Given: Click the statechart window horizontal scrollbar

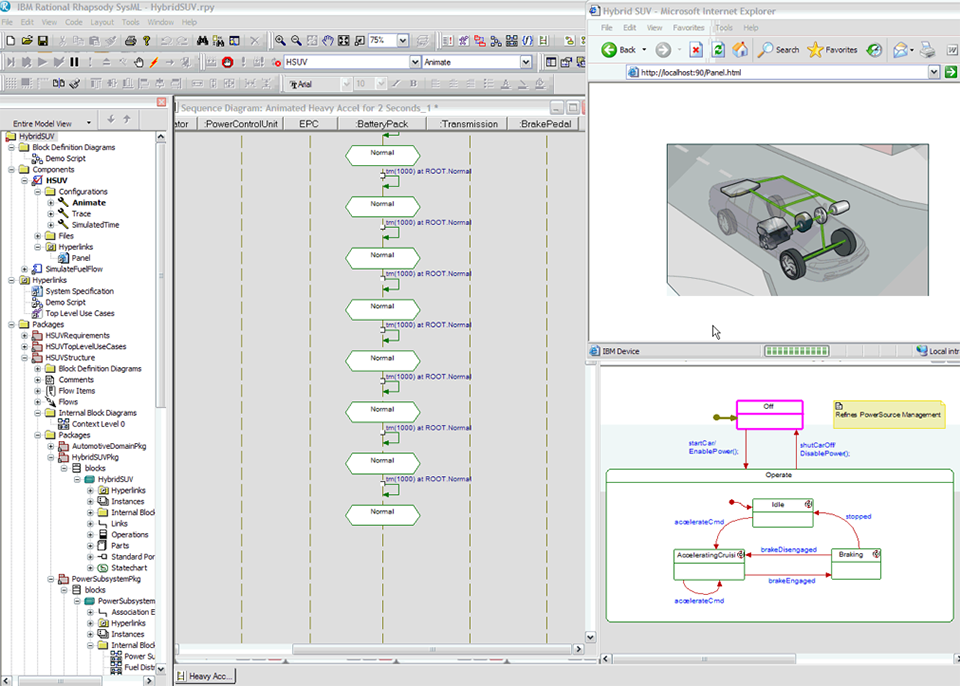Looking at the screenshot, I should (x=704, y=659).
